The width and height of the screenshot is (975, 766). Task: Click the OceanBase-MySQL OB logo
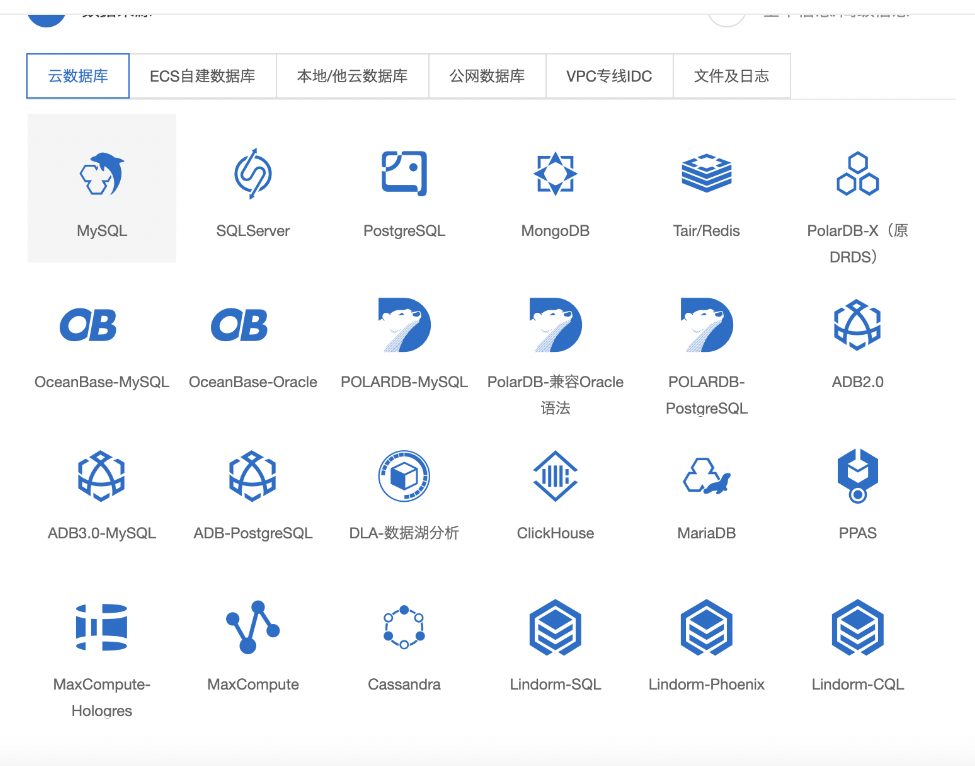tap(88, 325)
